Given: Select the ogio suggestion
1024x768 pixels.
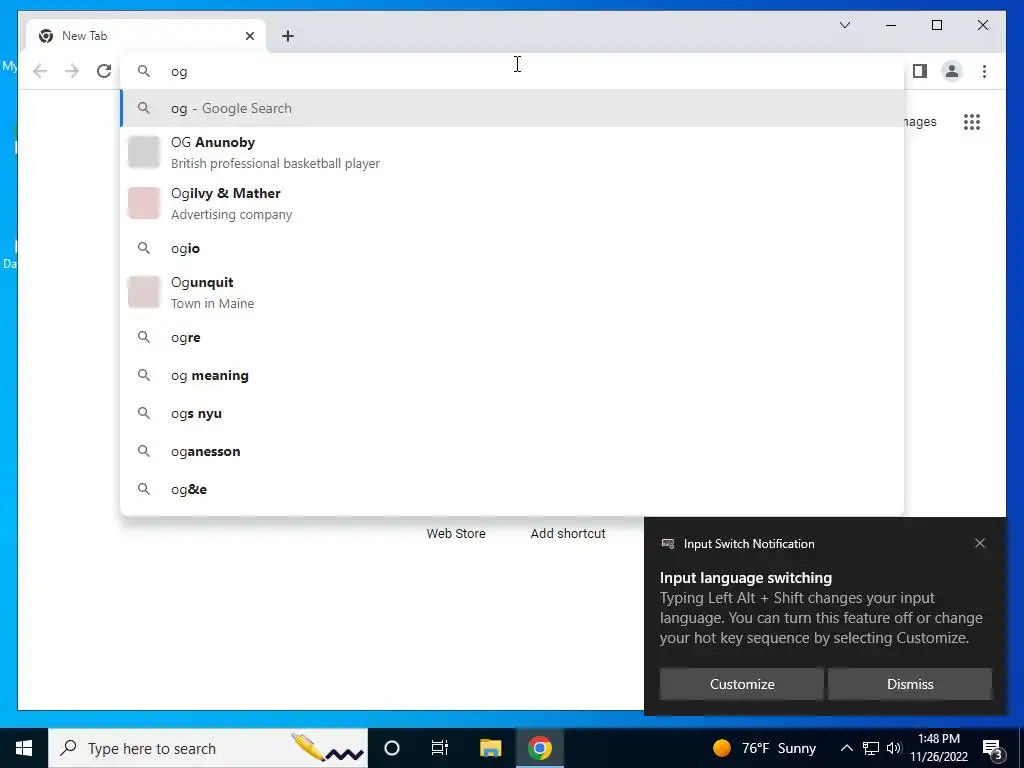Looking at the screenshot, I should point(512,248).
